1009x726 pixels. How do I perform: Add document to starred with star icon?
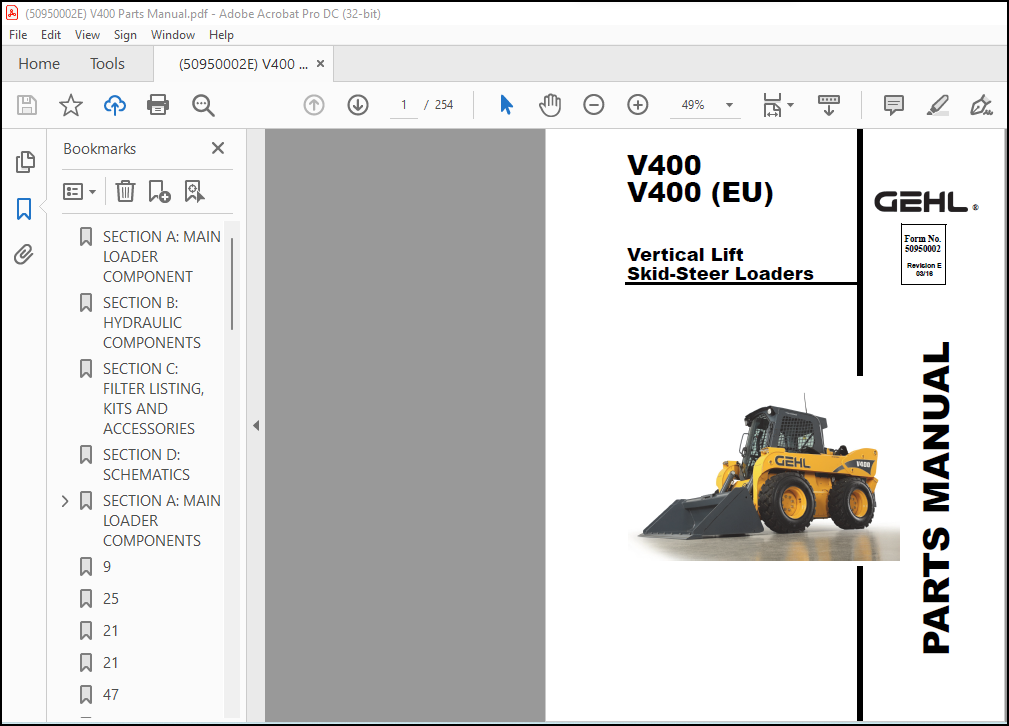[71, 105]
